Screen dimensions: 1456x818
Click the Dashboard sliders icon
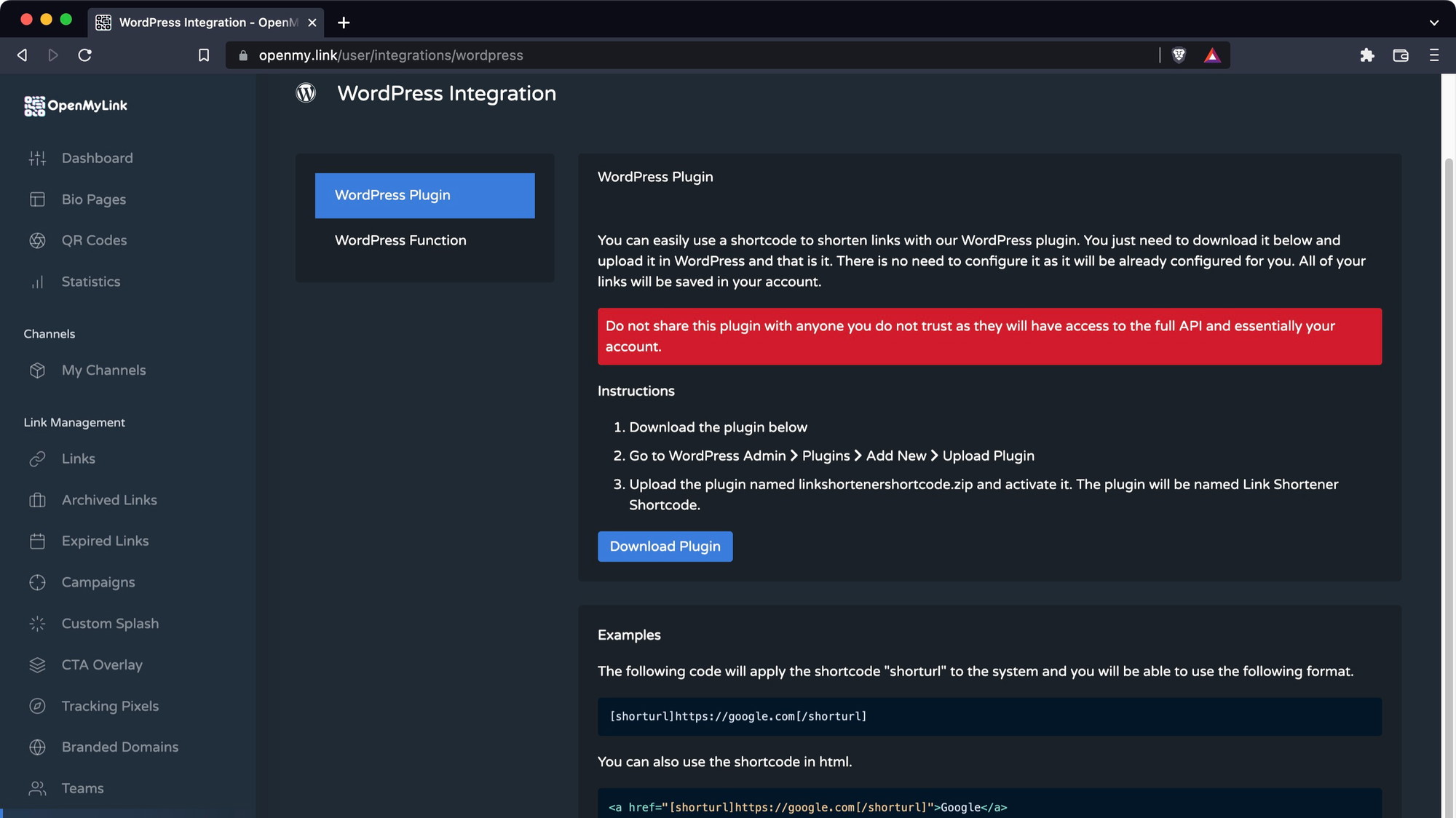(38, 158)
